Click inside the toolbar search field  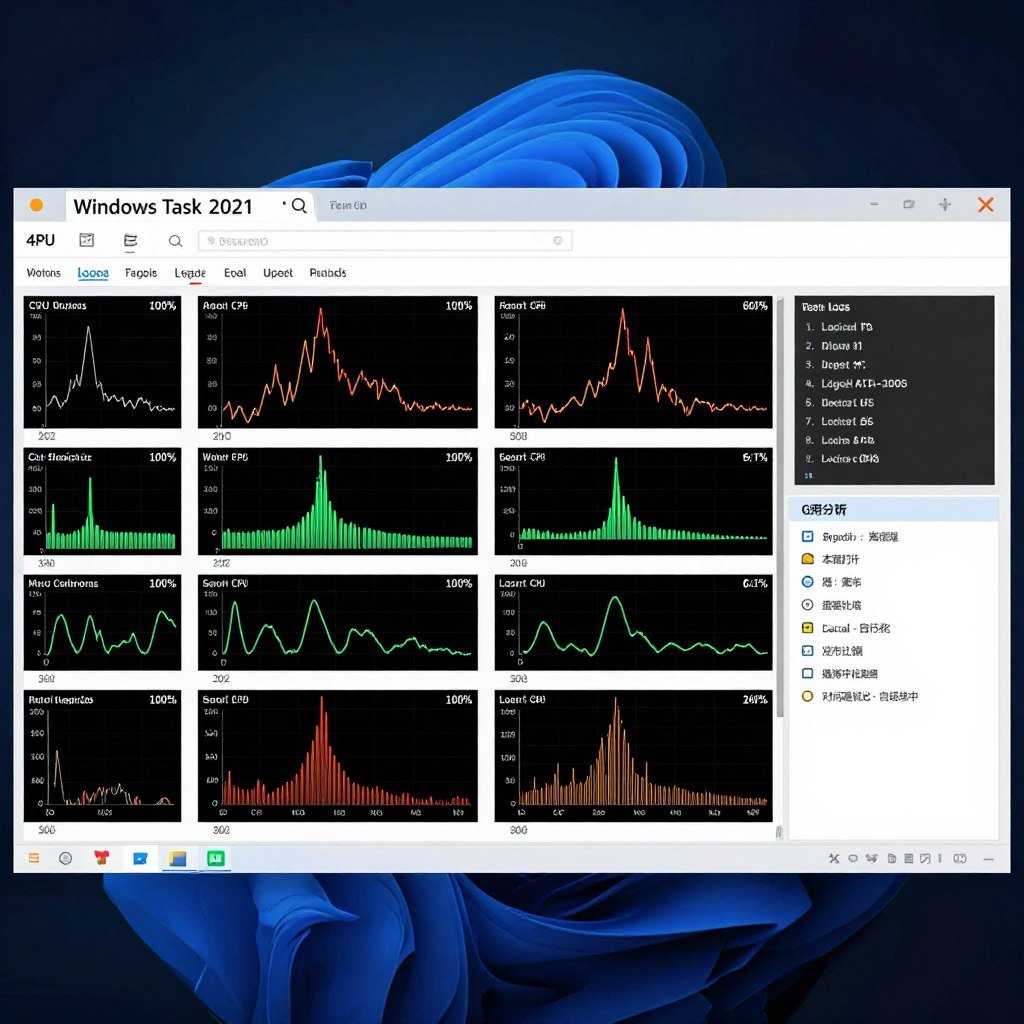pos(385,241)
